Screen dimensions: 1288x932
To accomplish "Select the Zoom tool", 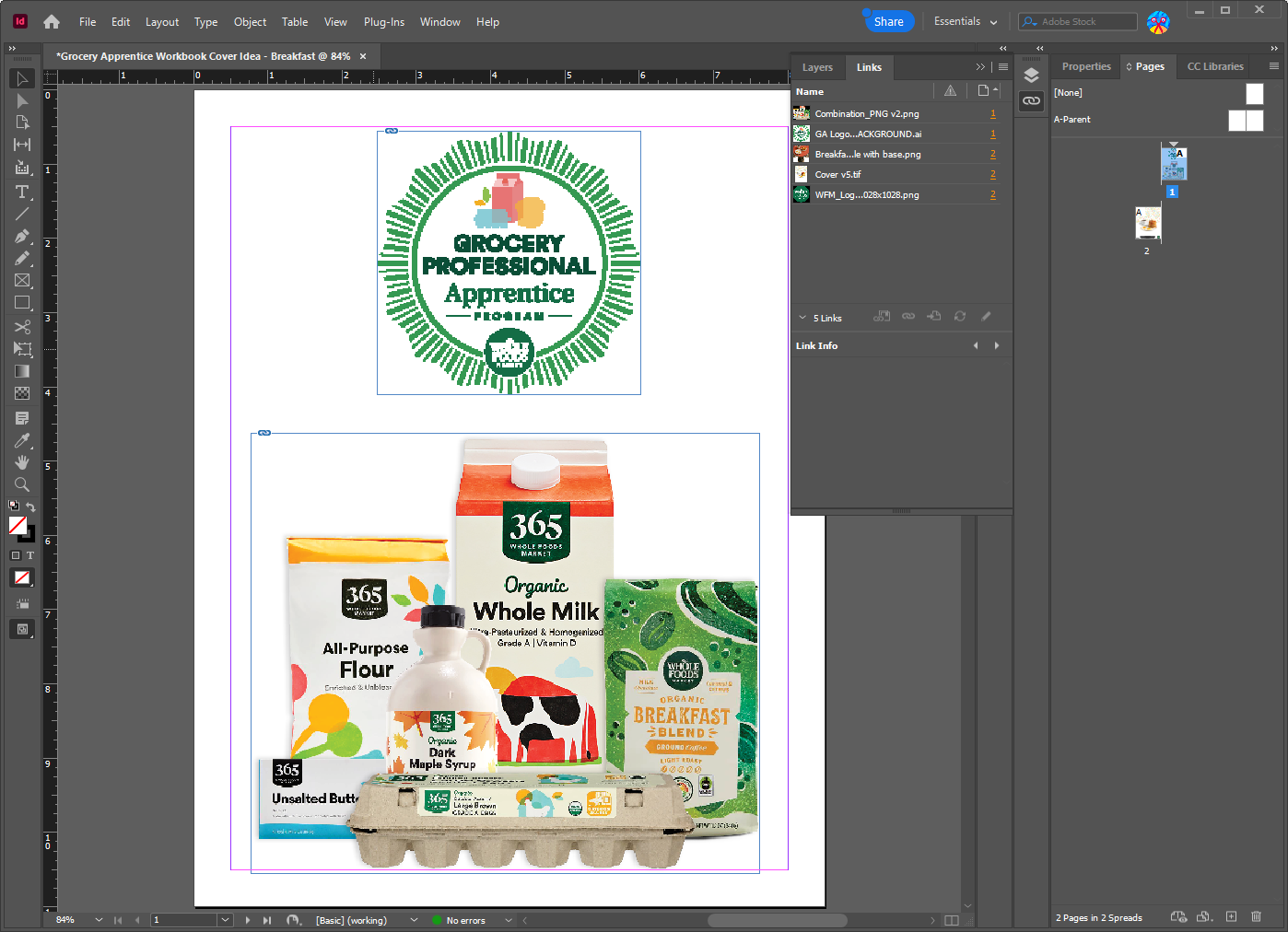I will (x=22, y=484).
